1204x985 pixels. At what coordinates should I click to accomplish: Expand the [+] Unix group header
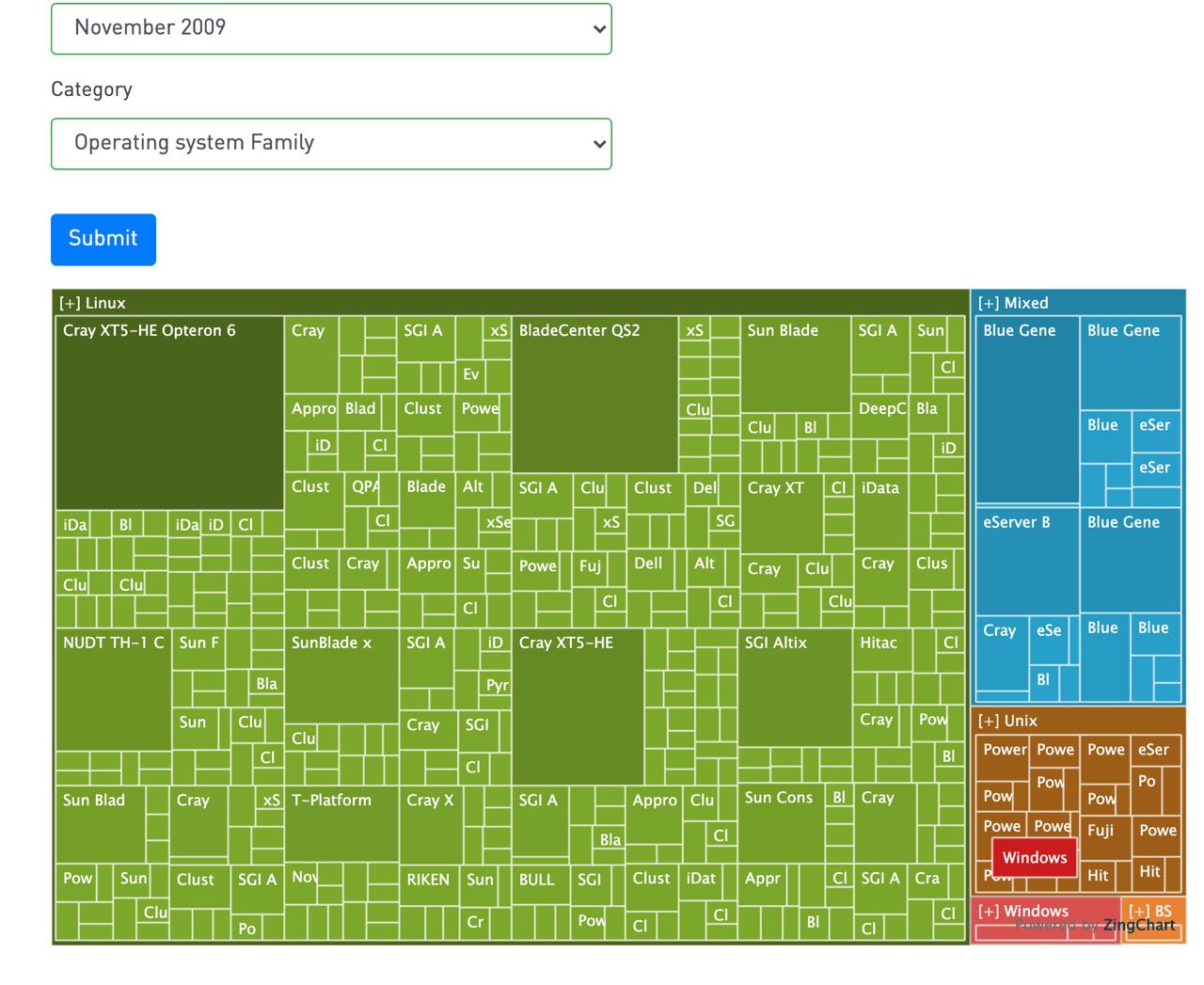1078,721
